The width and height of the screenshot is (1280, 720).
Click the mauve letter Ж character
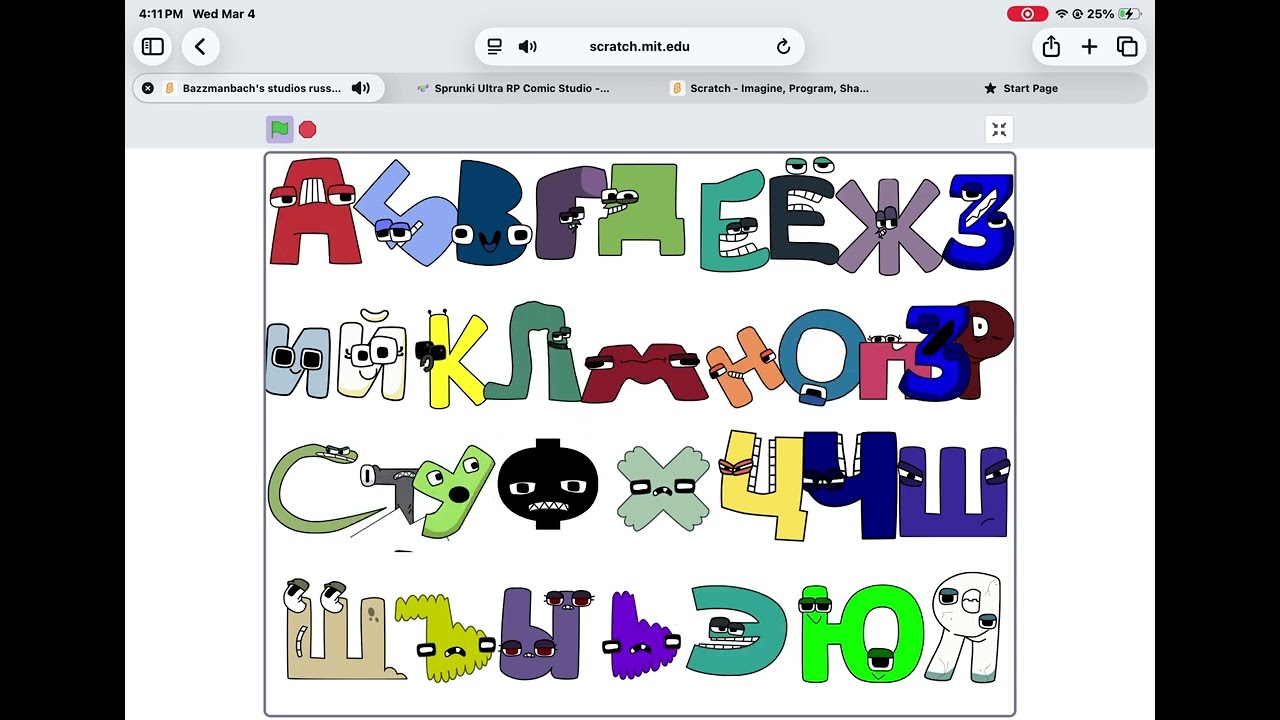click(888, 225)
